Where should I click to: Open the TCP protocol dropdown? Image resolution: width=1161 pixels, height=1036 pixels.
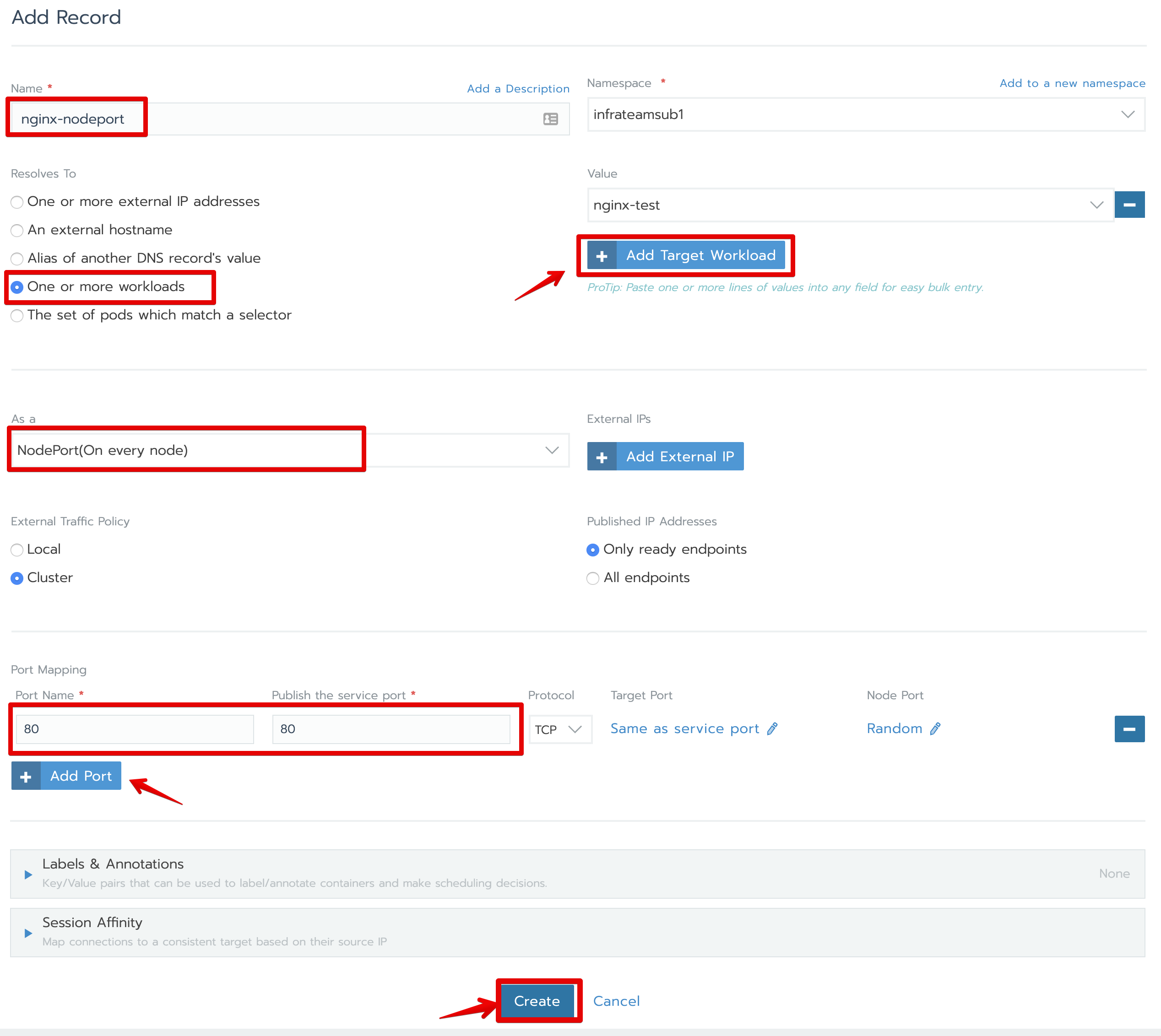[x=560, y=730]
